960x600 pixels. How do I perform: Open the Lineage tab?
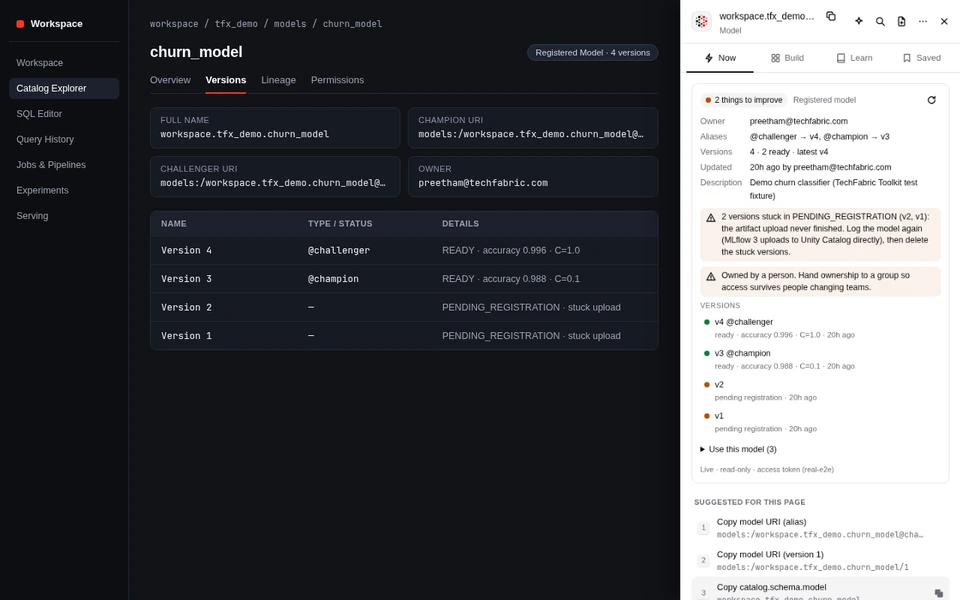point(279,80)
